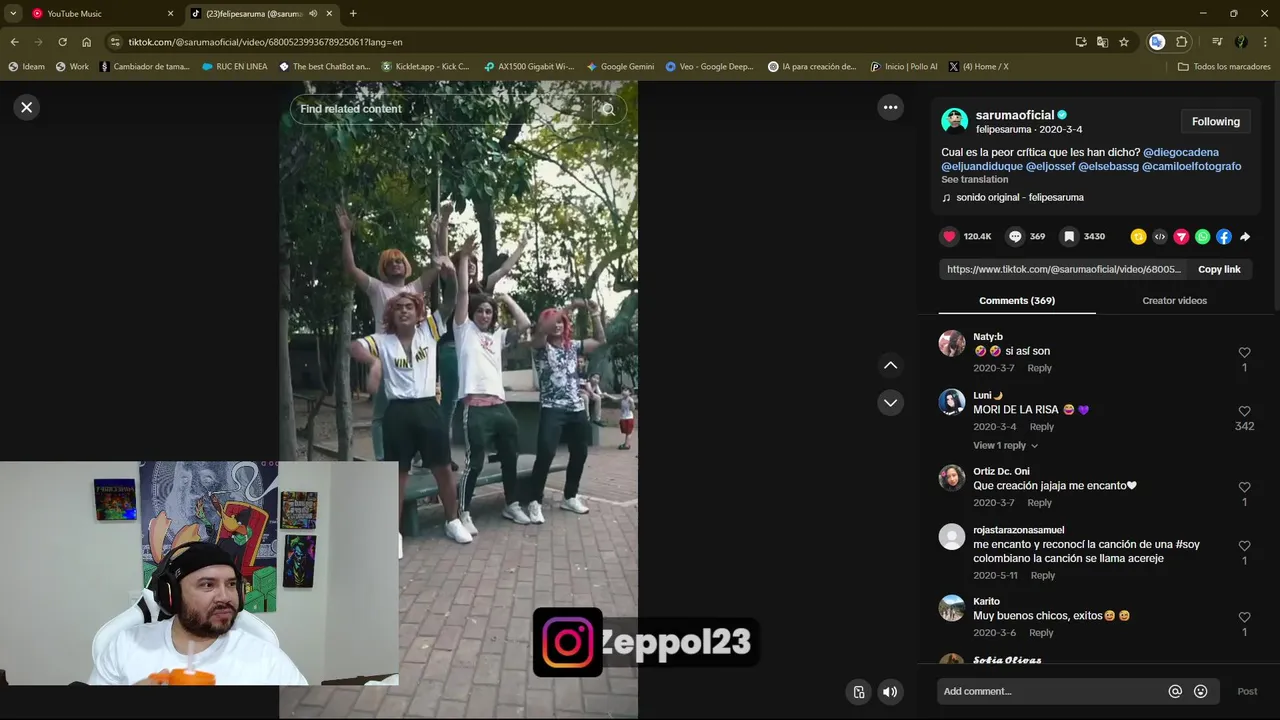Image resolution: width=1280 pixels, height=720 pixels.
Task: Like rojastarazonasamuel's comment
Action: (1244, 546)
